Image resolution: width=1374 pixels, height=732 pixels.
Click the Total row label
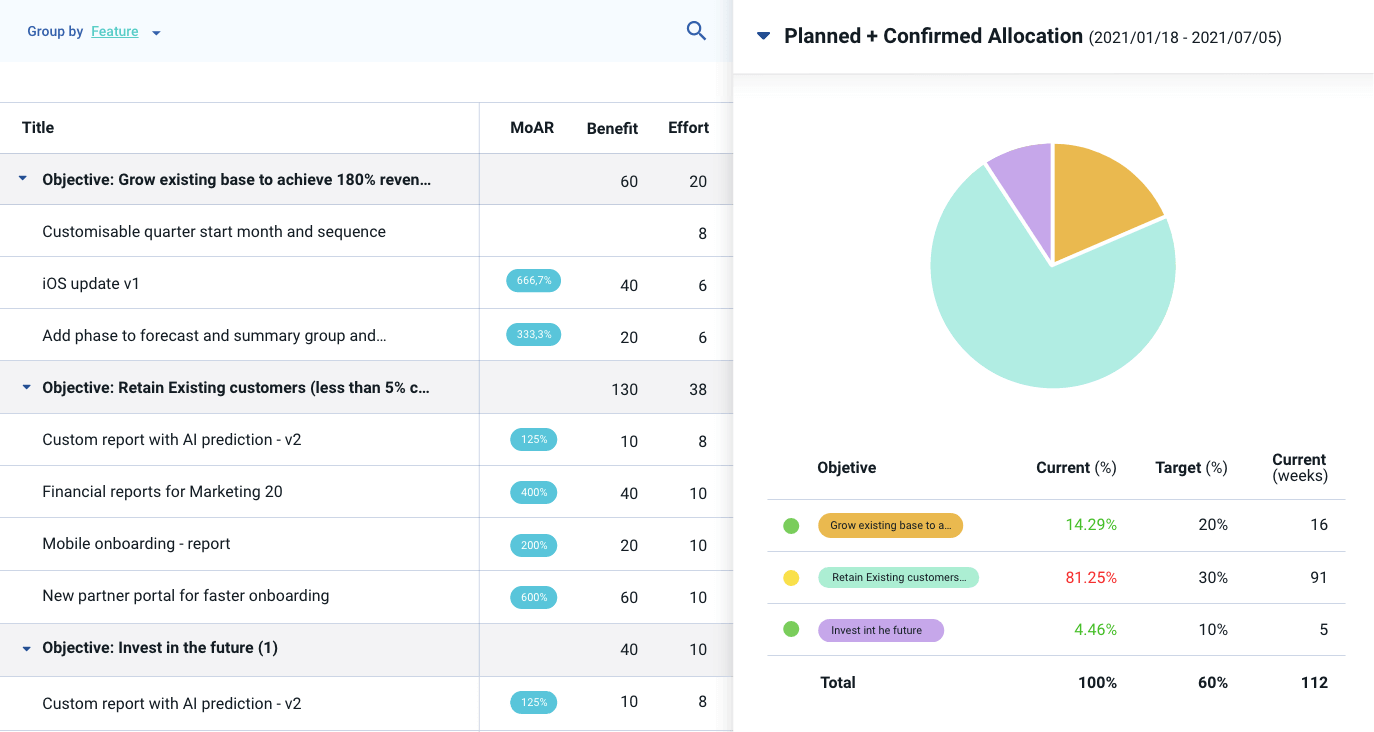coord(838,682)
